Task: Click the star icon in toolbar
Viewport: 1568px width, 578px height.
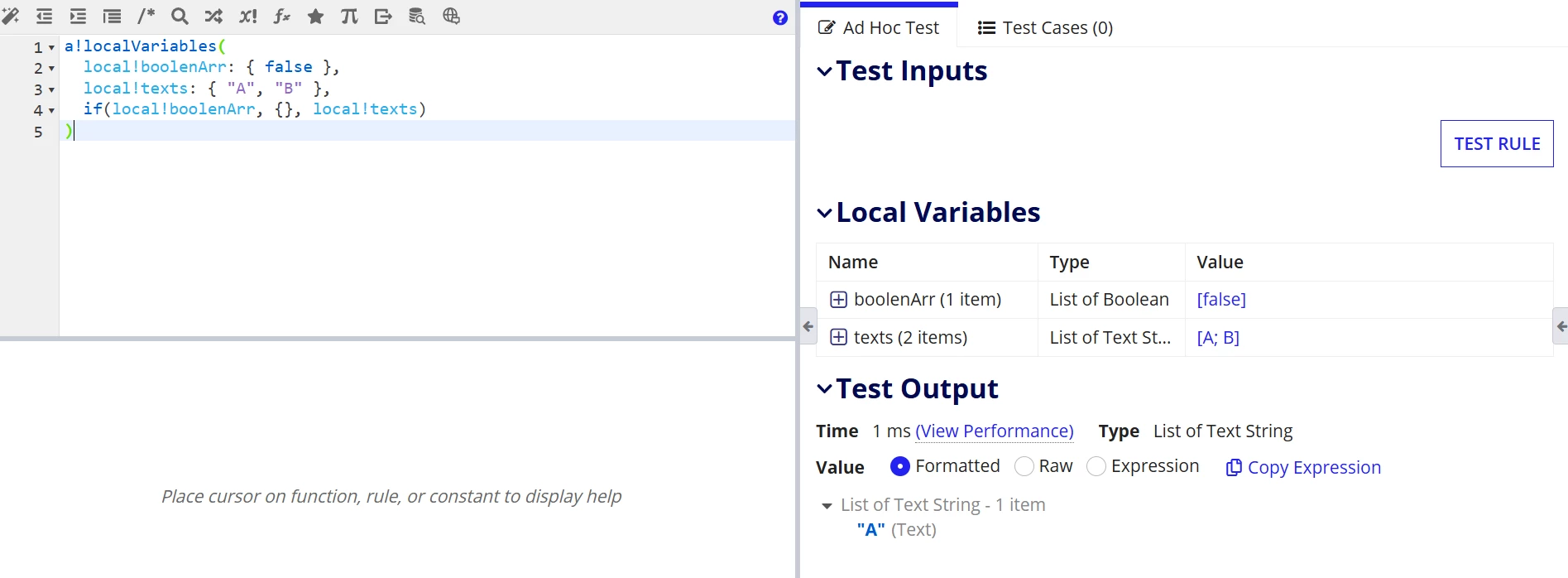Action: tap(315, 16)
